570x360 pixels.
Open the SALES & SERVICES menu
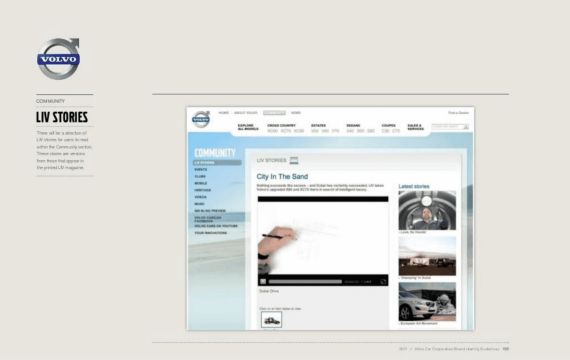pyautogui.click(x=416, y=127)
